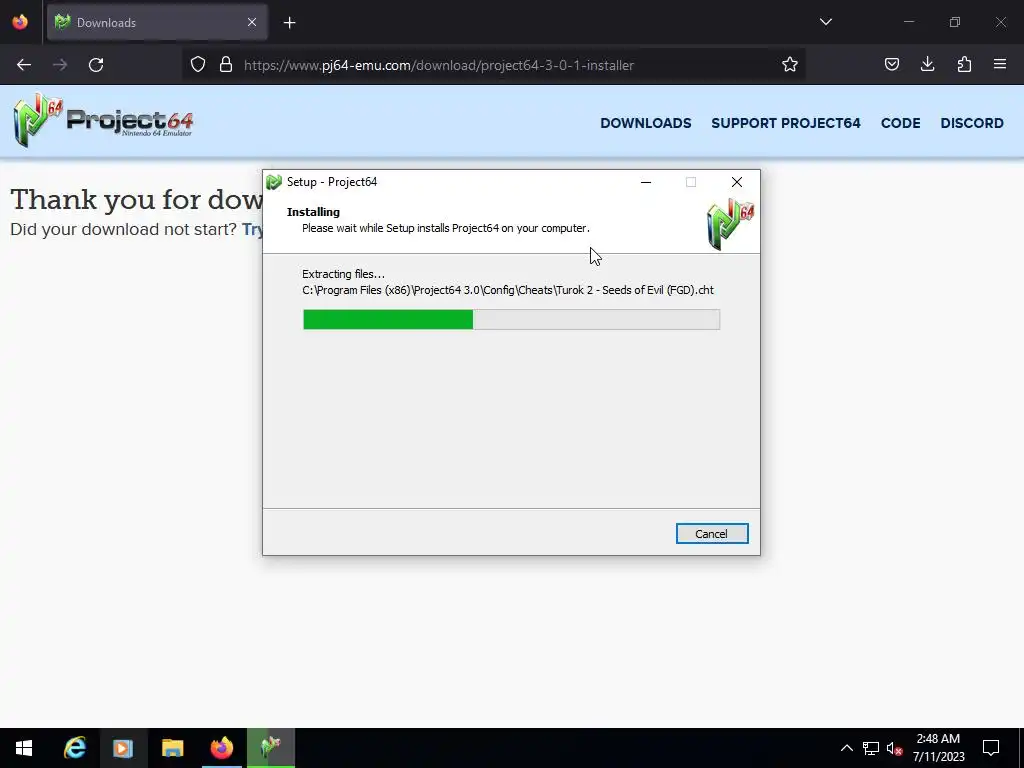Open the network status tray icon

click(x=871, y=748)
